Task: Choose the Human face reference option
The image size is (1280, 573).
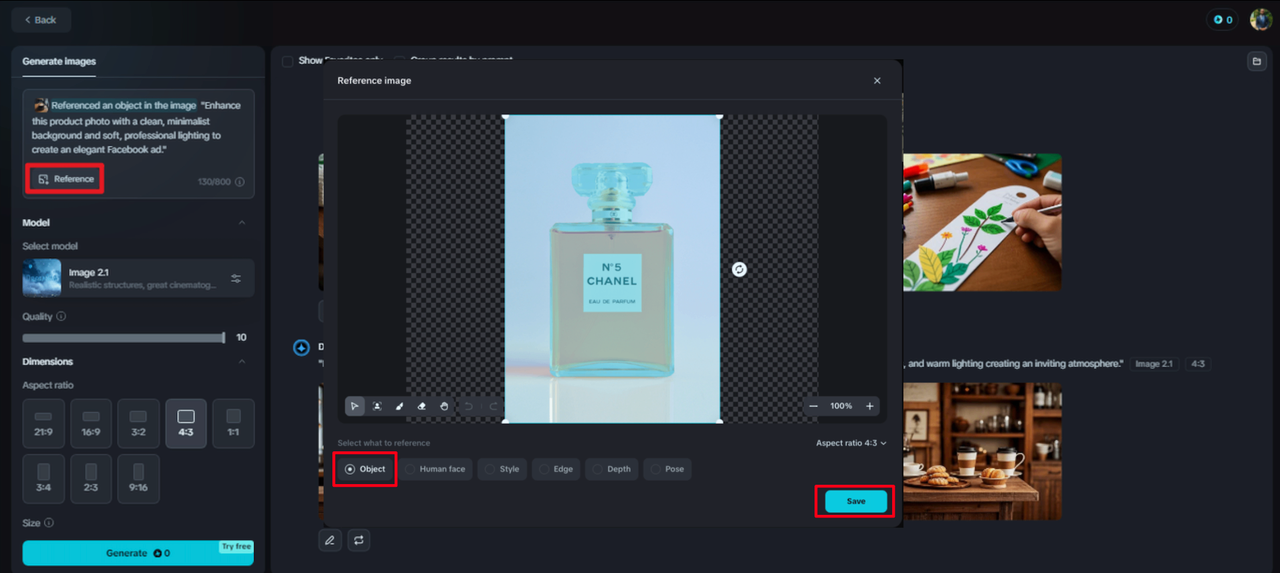Action: tap(435, 469)
